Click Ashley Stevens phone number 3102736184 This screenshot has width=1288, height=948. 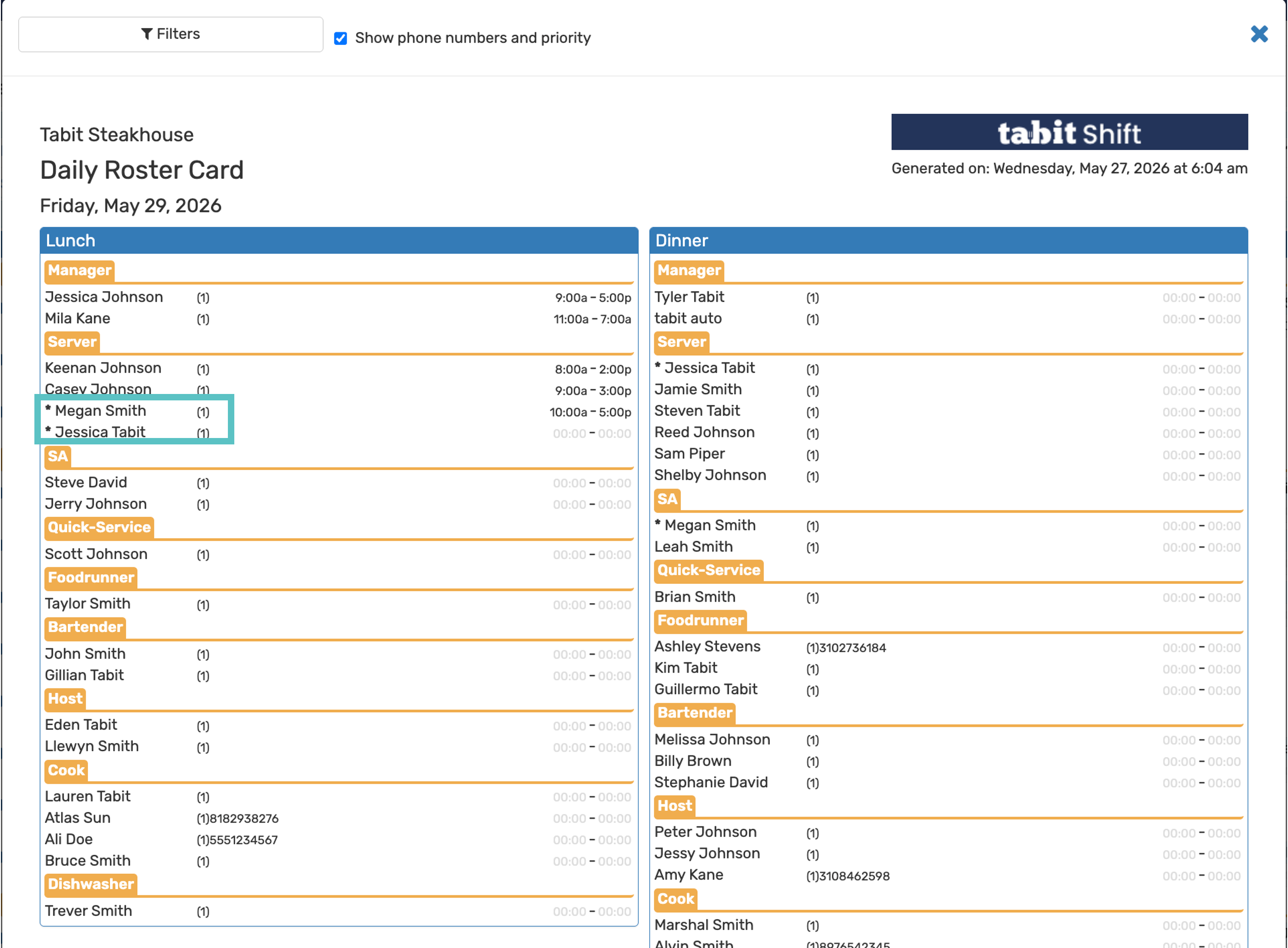pyautogui.click(x=852, y=648)
